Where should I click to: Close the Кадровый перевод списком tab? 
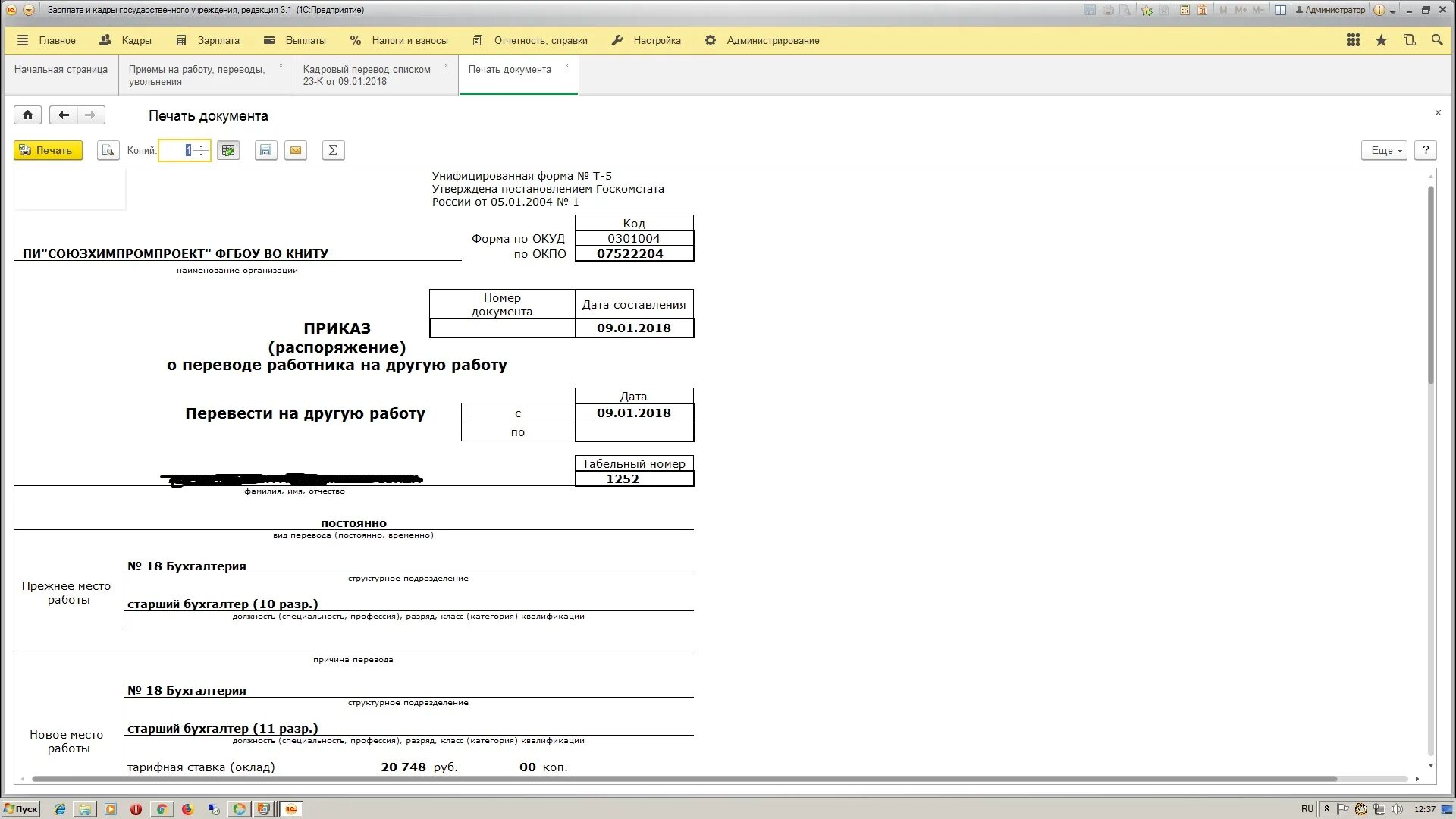(x=446, y=66)
